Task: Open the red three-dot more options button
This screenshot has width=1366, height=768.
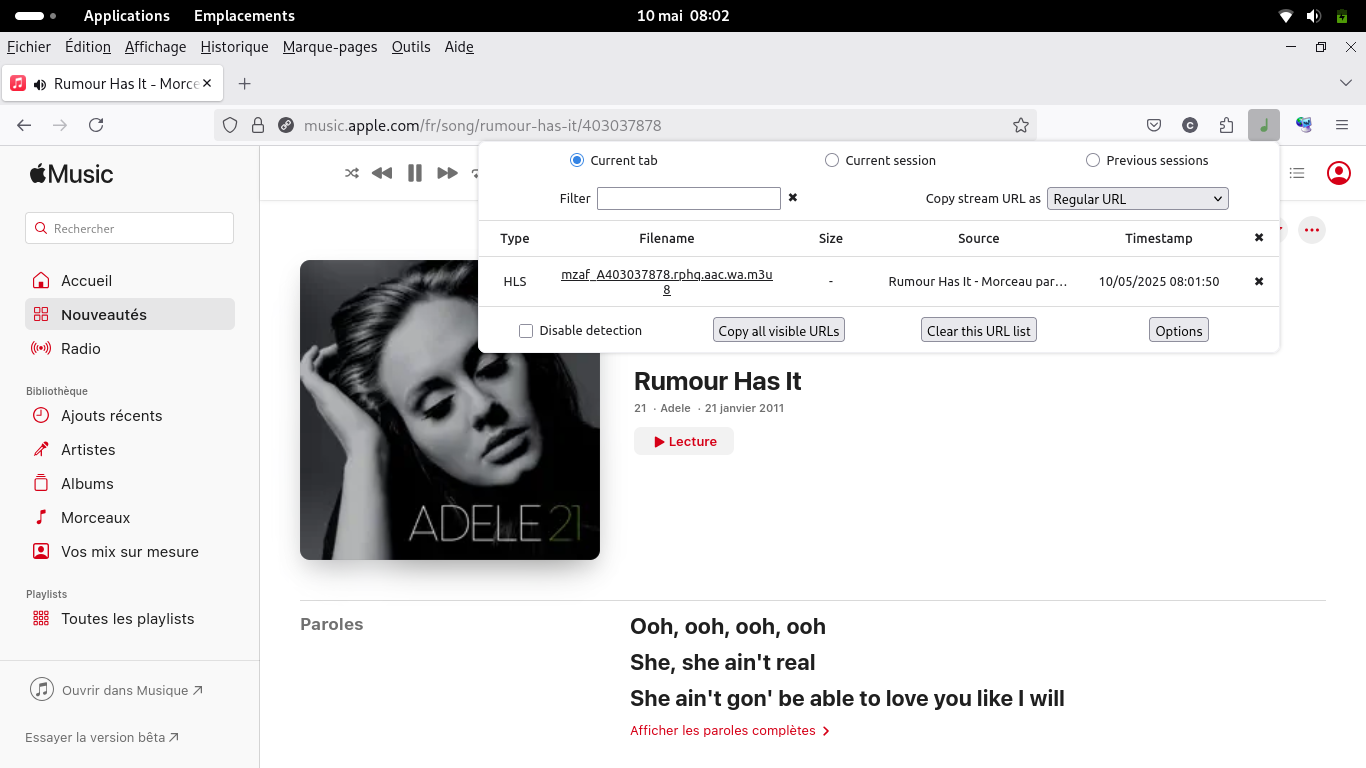Action: click(x=1312, y=230)
